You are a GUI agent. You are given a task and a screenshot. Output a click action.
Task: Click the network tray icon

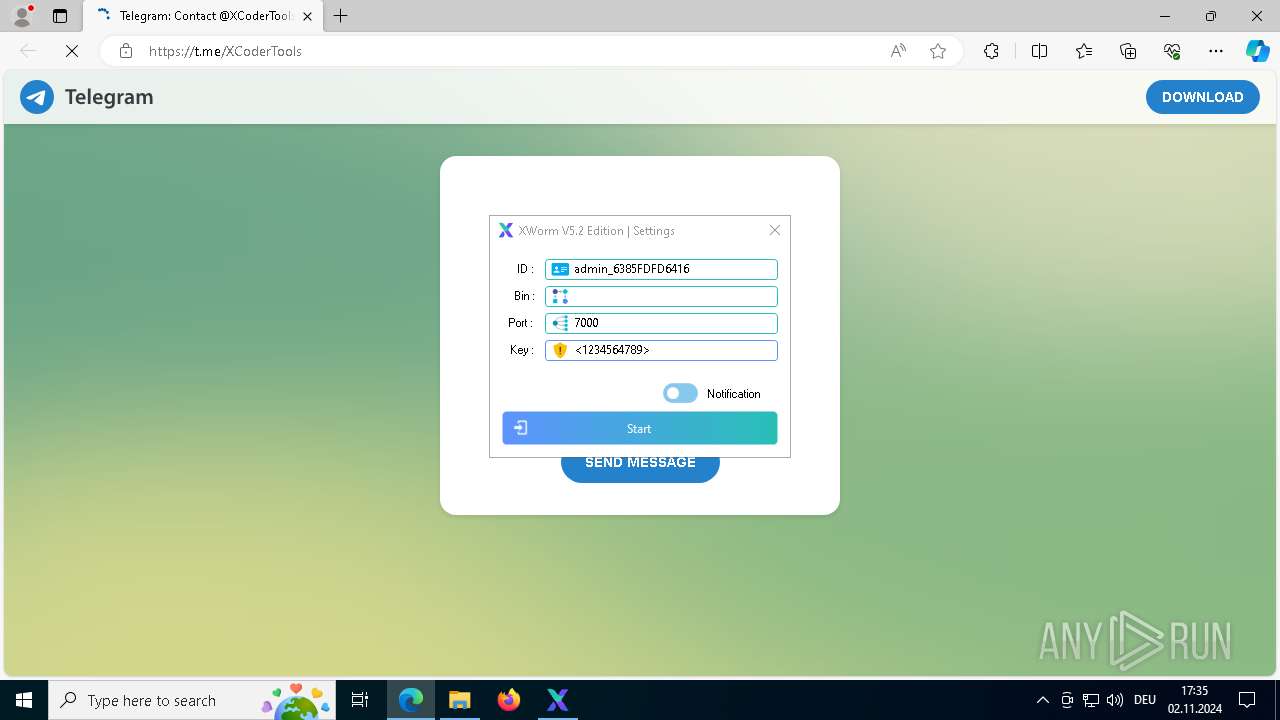[1091, 700]
